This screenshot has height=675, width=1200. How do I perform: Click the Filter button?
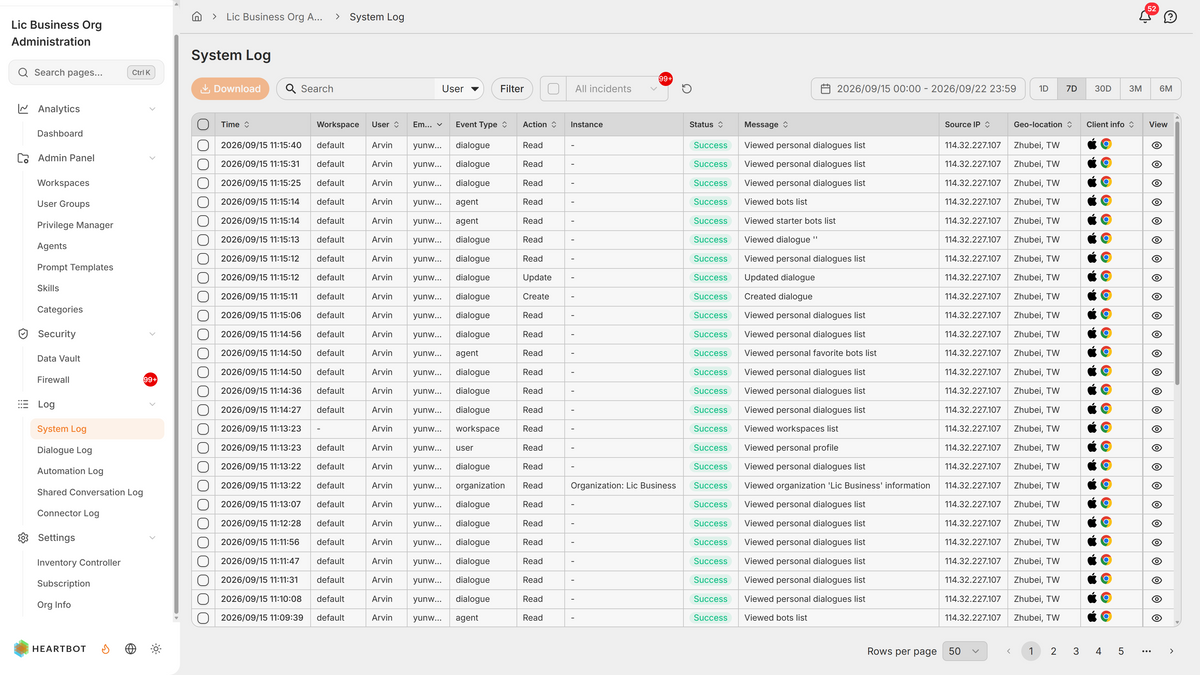tap(512, 89)
